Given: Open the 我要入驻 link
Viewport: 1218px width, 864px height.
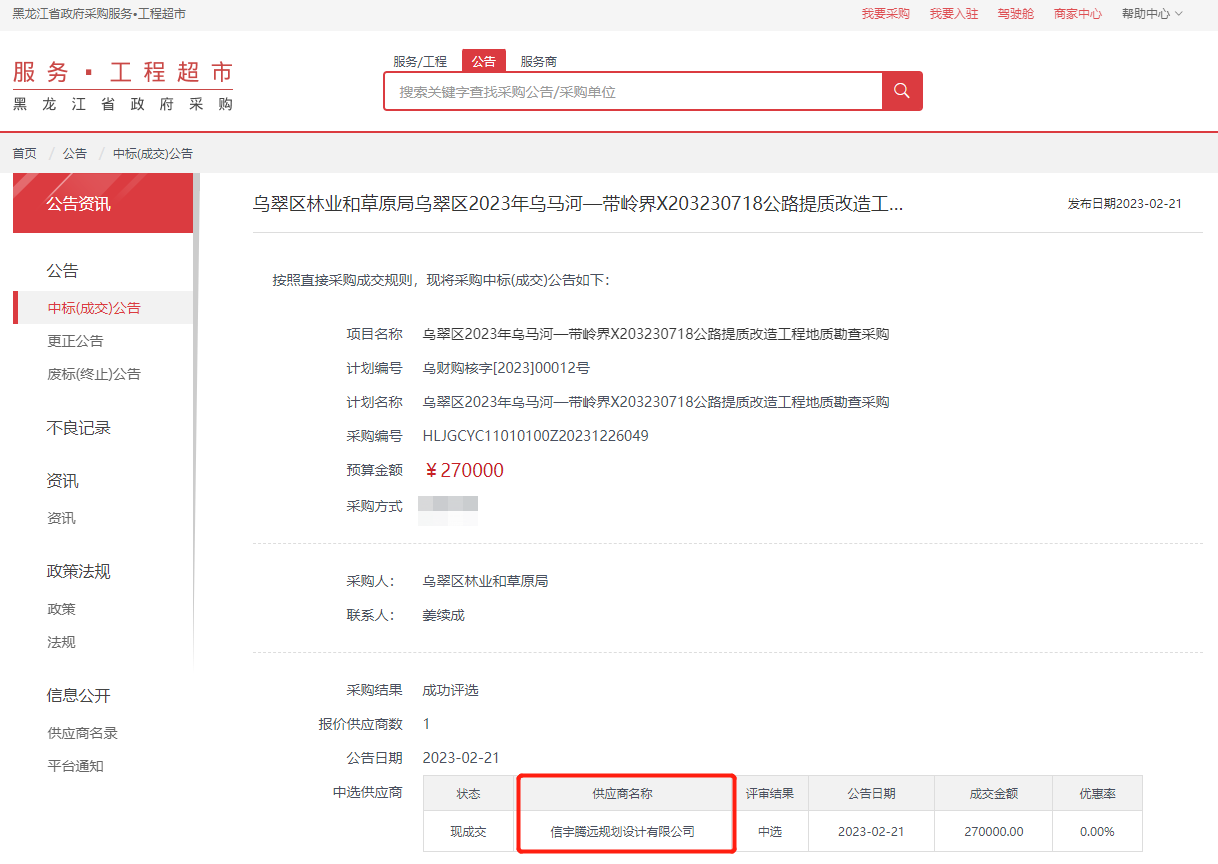Looking at the screenshot, I should click(953, 14).
